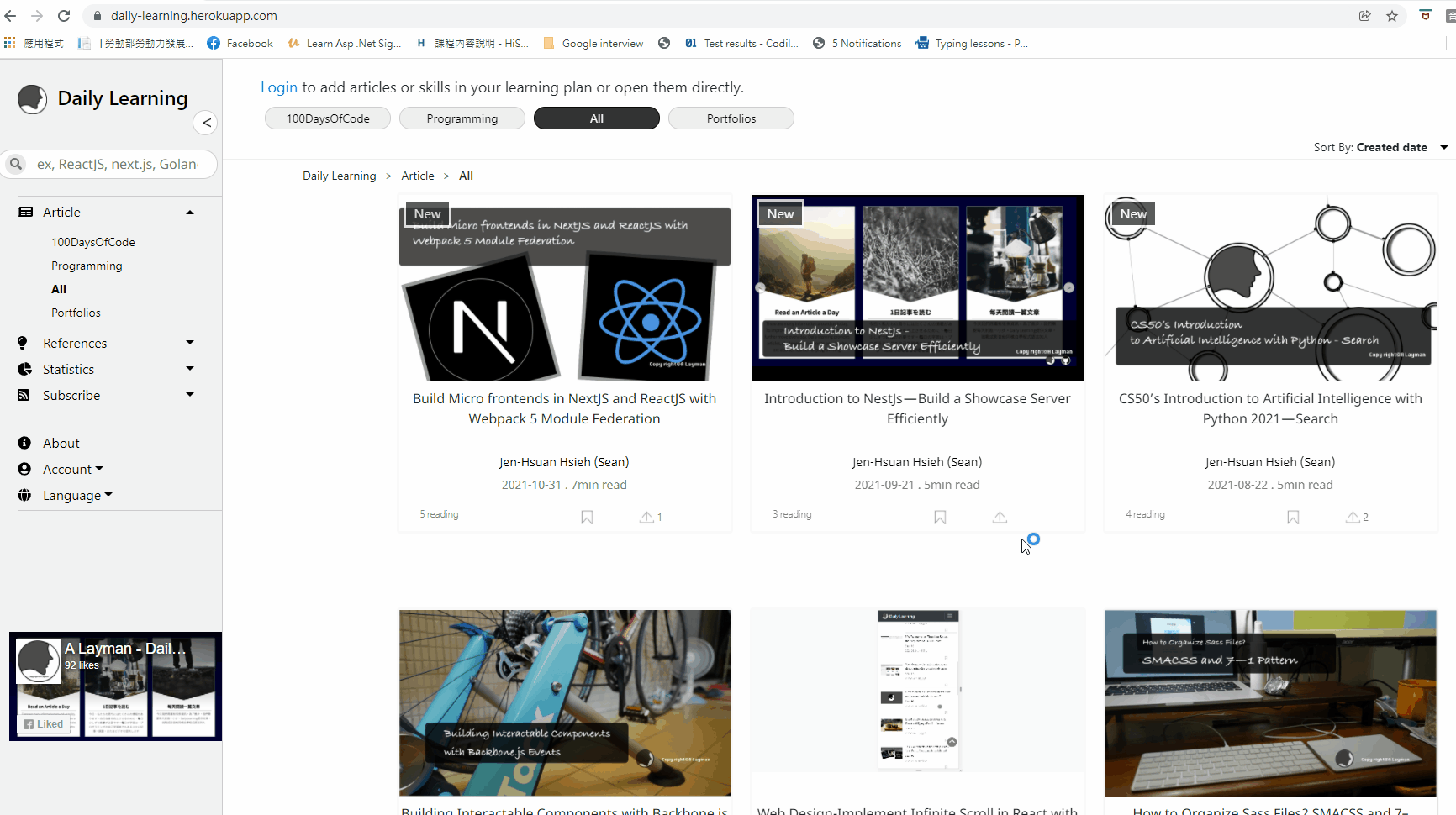Bookmark this page with star icon
1456x815 pixels.
[x=1392, y=16]
